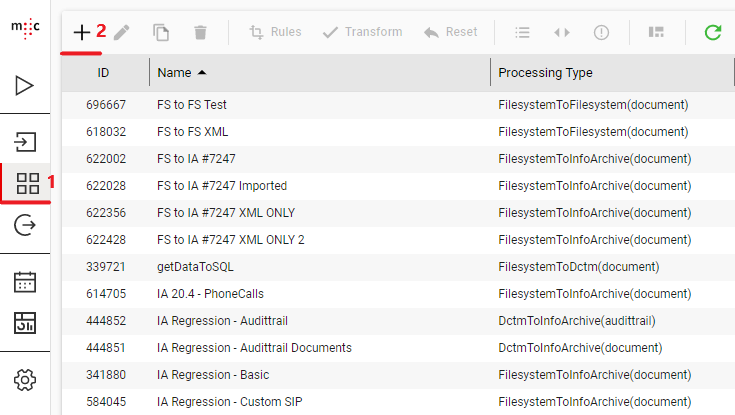Click the list view toolbar icon

point(522,32)
